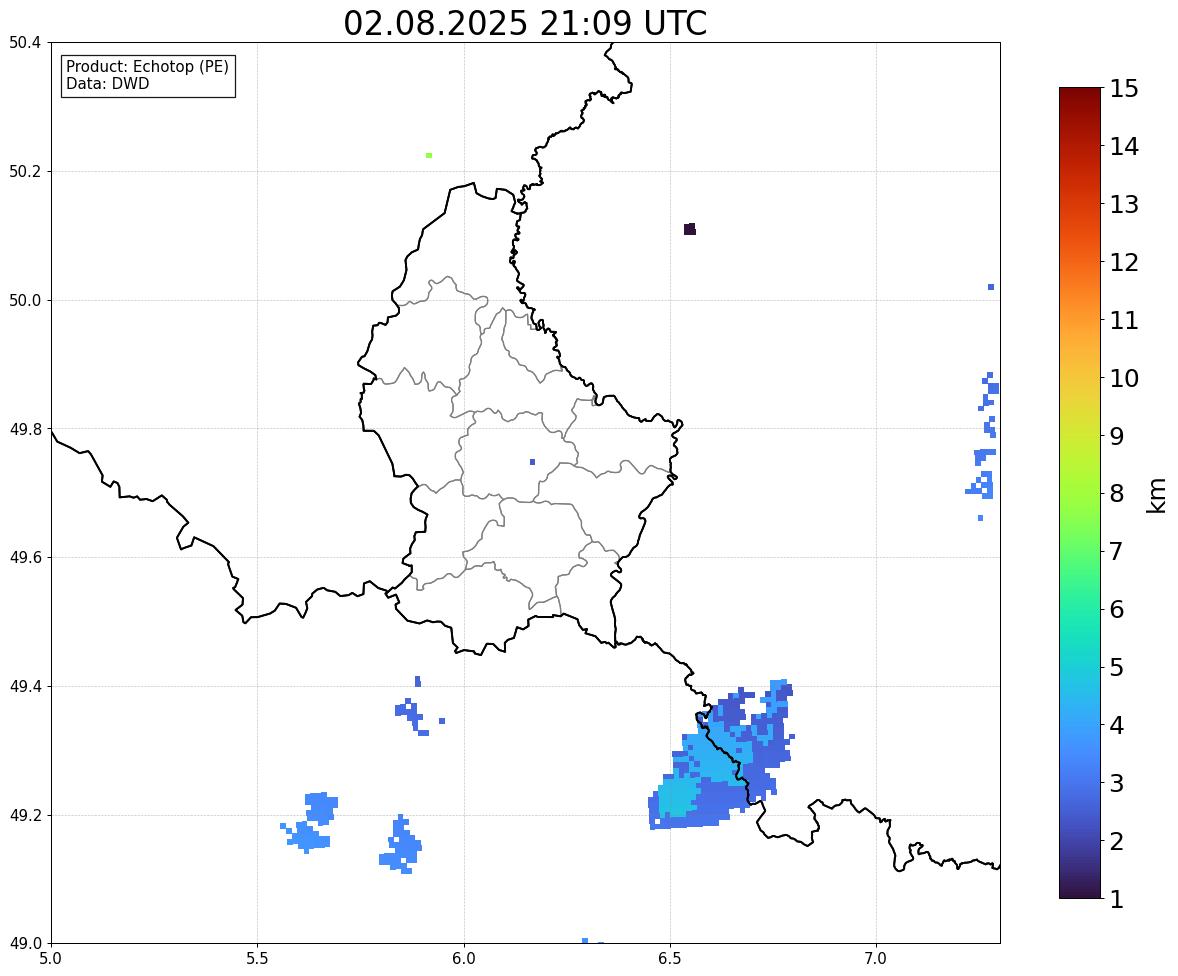Image resolution: width=1178 pixels, height=976 pixels.
Task: Click the y-axis label 49.8
Action: pos(25,429)
